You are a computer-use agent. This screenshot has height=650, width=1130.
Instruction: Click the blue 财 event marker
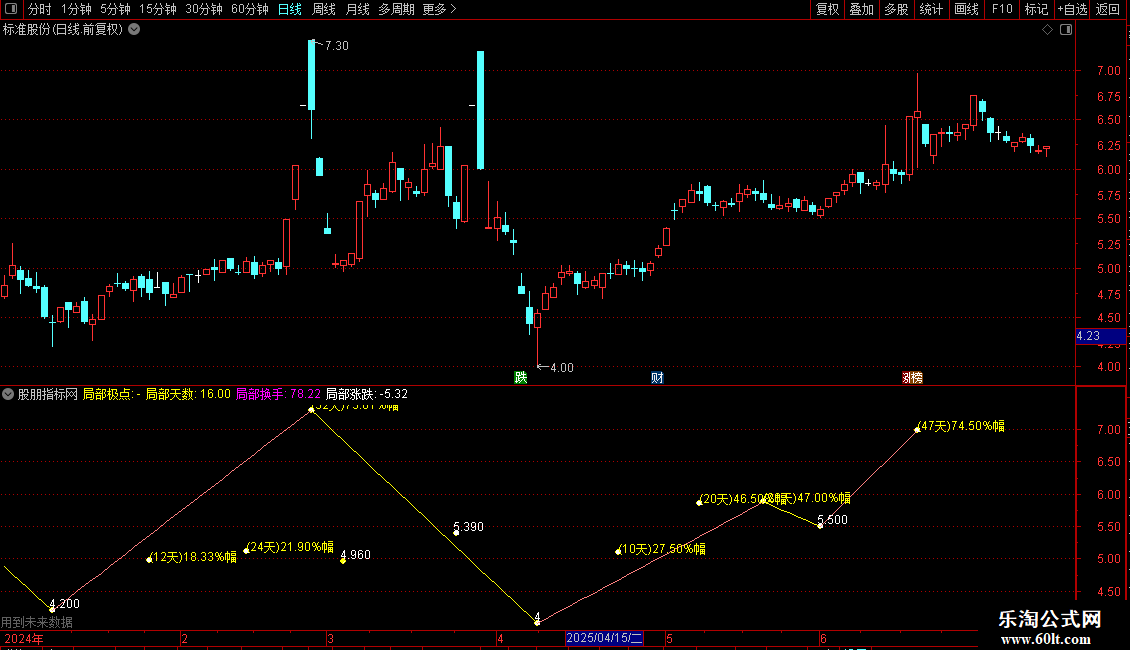(x=657, y=378)
